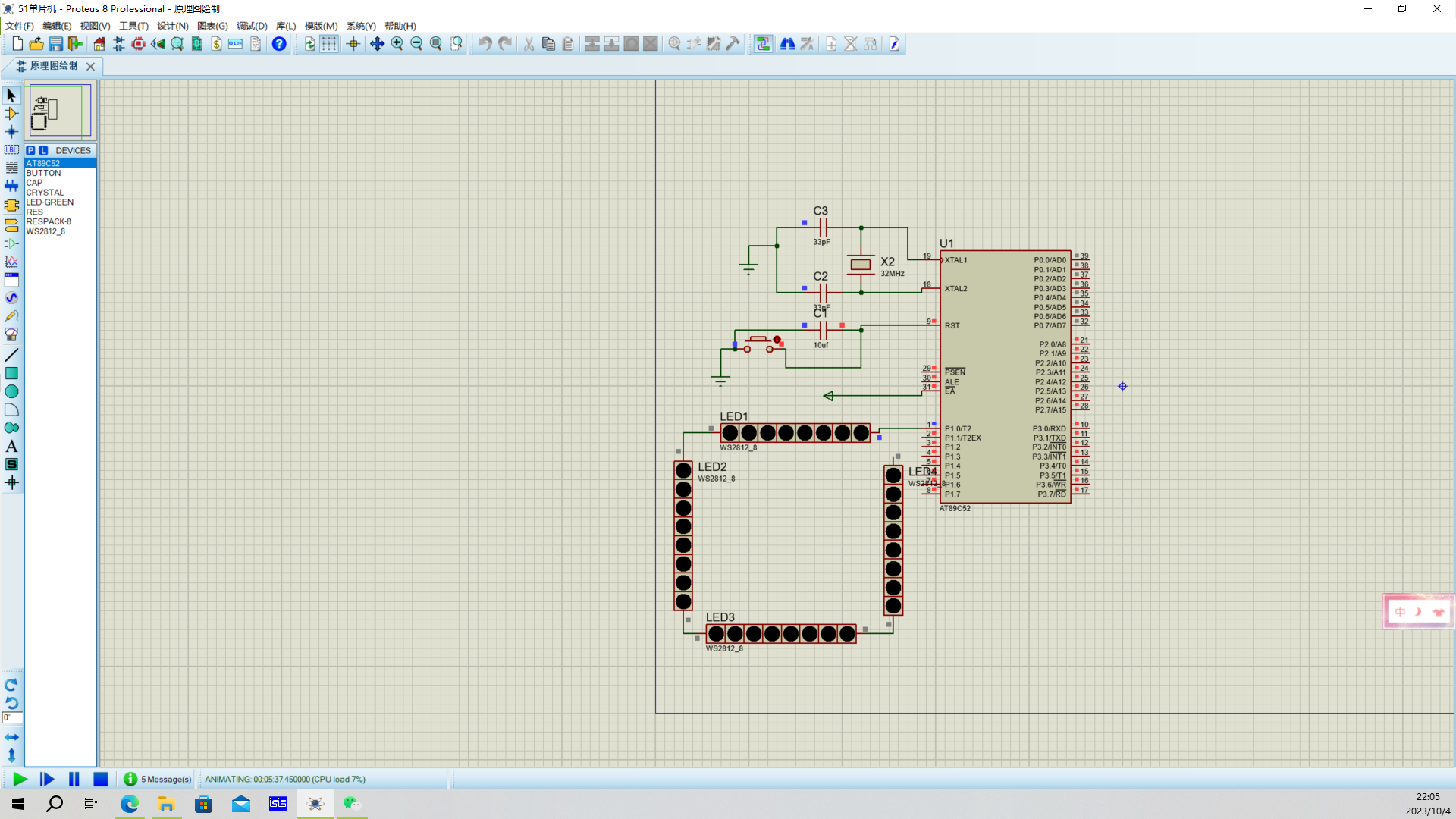Switch to the 原理图绘制 tab
The height and width of the screenshot is (819, 1456).
pyautogui.click(x=53, y=66)
